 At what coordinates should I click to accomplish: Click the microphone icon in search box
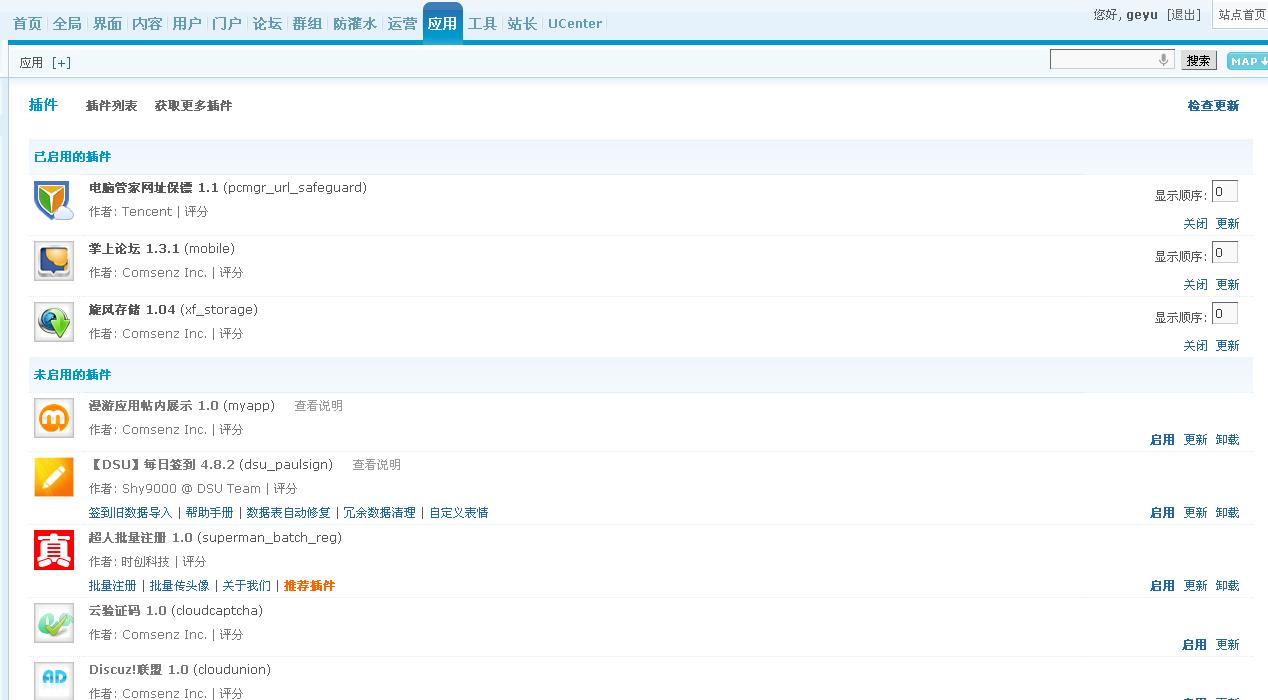[1163, 60]
